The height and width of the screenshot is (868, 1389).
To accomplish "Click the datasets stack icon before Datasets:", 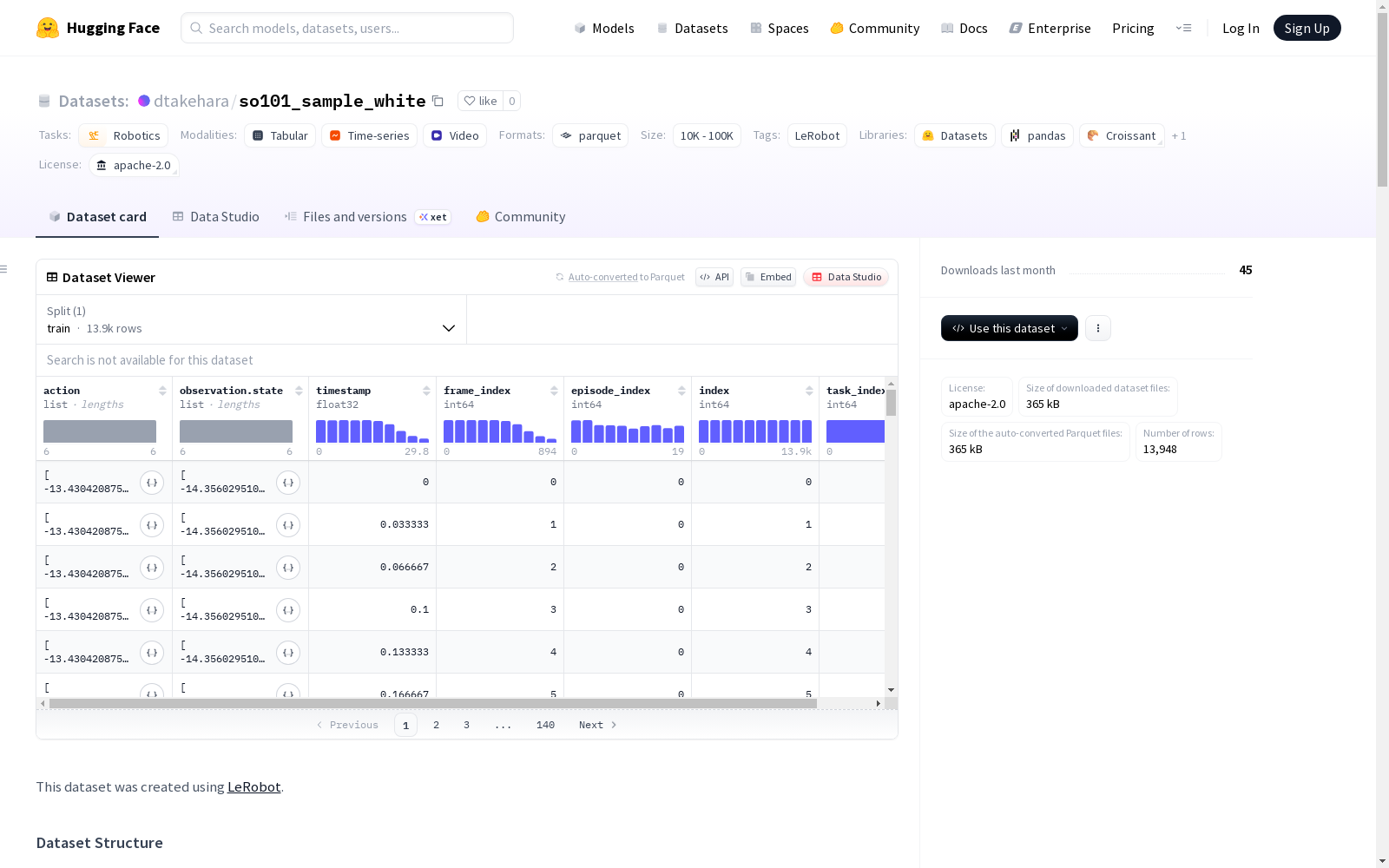I will 44,102.
